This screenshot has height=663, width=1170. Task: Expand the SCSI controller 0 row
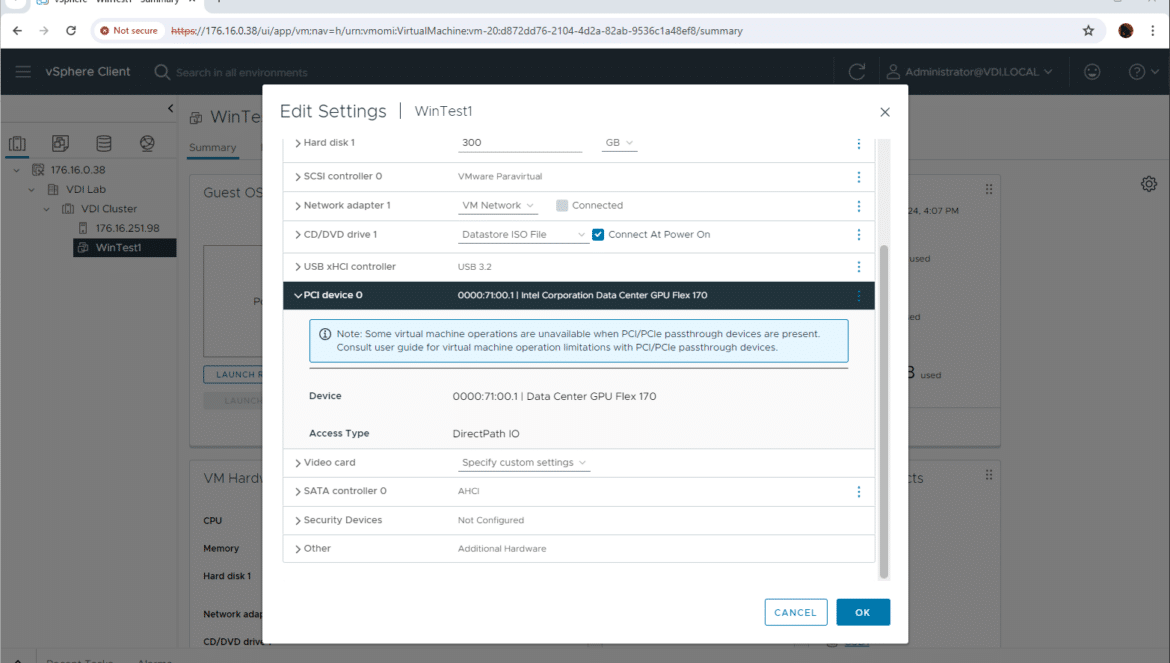298,177
